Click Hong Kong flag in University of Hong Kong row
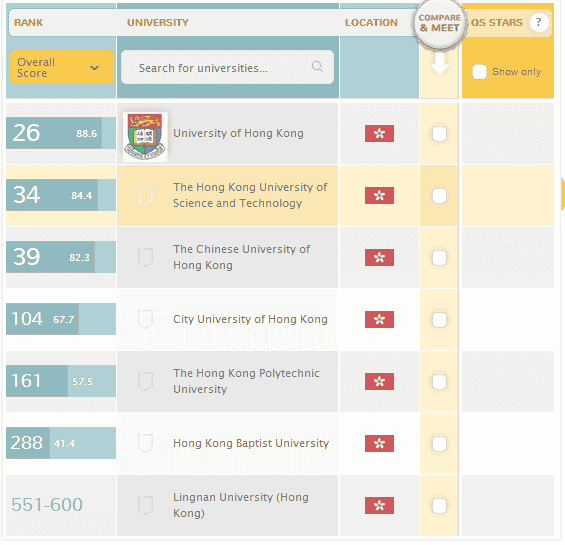This screenshot has height=545, width=565. click(x=379, y=134)
